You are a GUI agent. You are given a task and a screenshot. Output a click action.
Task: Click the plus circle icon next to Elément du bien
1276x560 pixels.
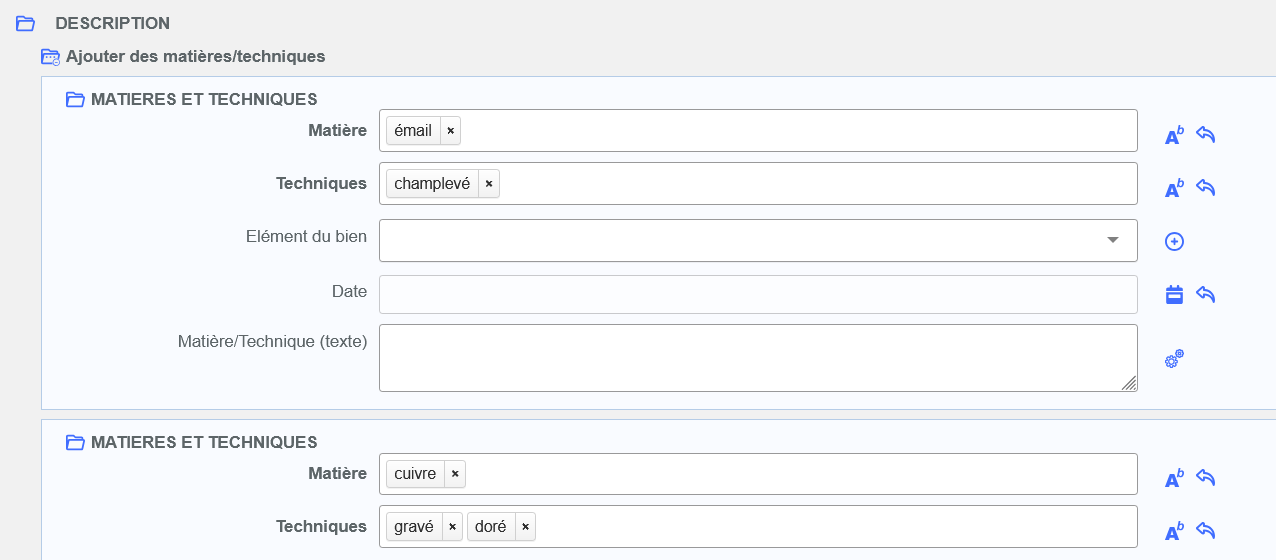pos(1175,241)
